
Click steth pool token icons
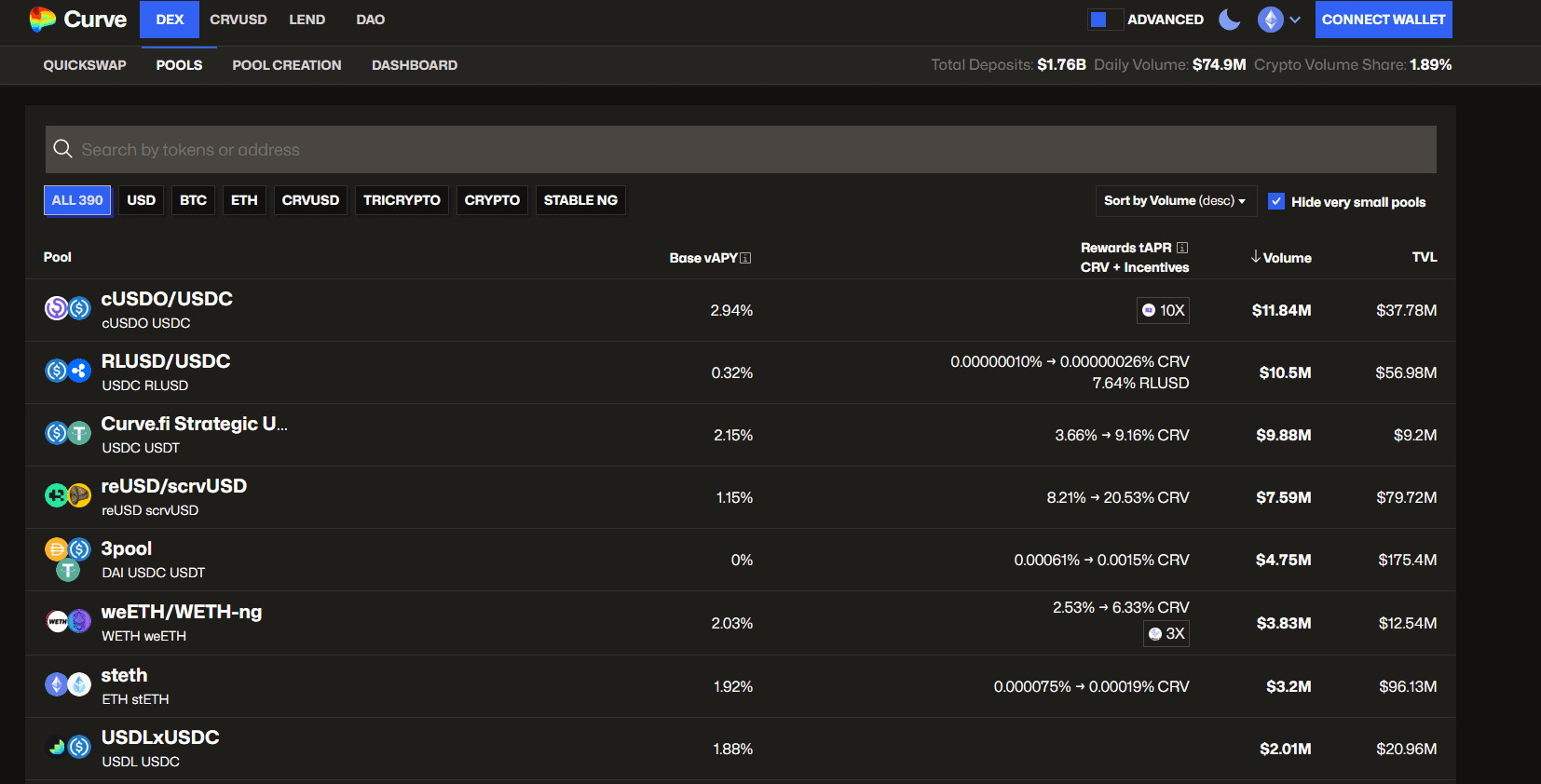tap(68, 684)
